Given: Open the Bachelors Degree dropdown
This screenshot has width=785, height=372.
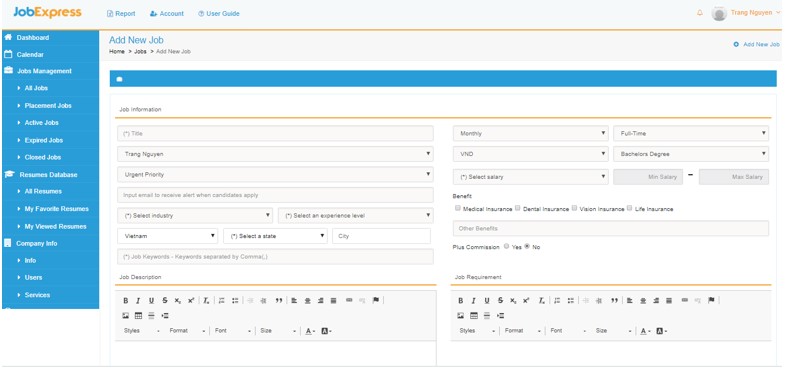Looking at the screenshot, I should [691, 154].
